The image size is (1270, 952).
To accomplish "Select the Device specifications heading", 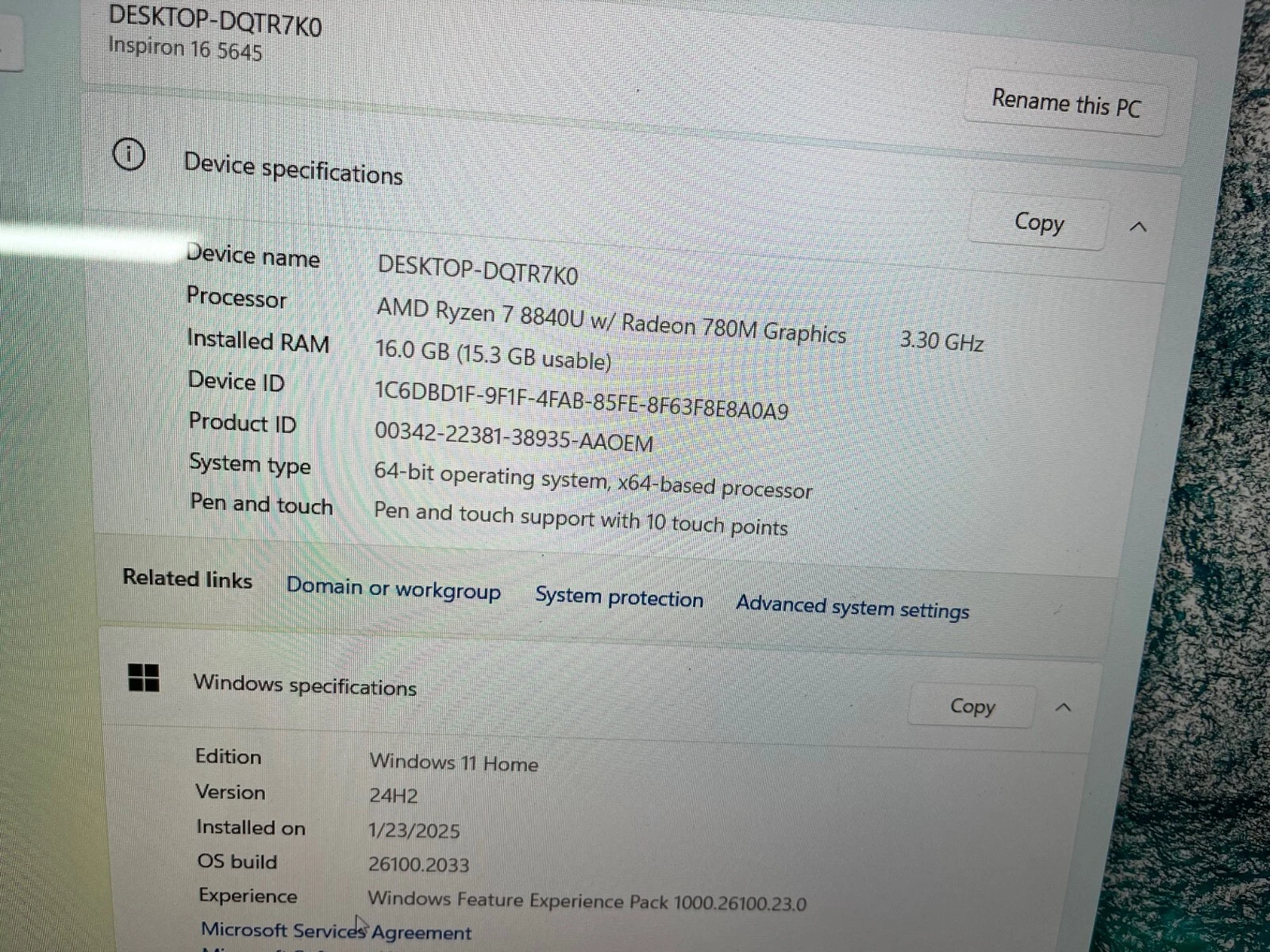I will coord(293,169).
